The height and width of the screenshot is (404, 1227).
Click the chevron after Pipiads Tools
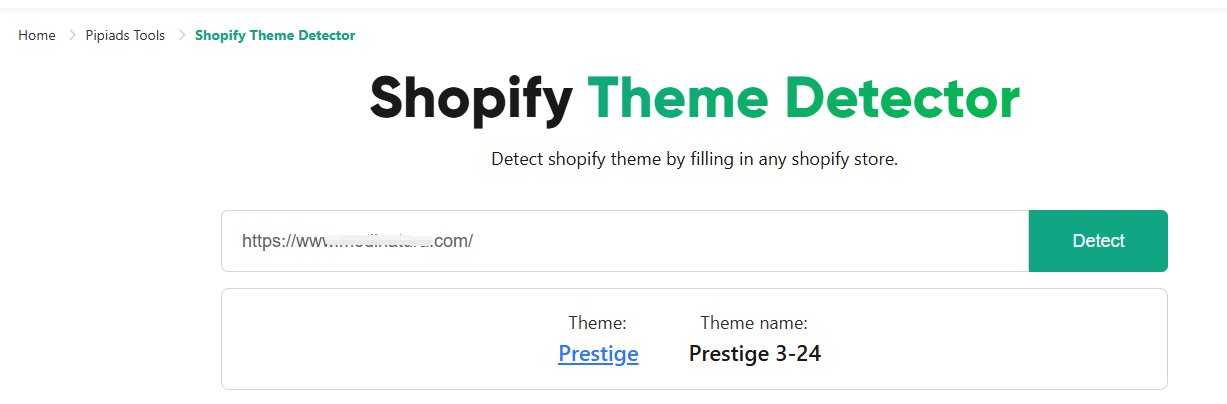click(182, 36)
